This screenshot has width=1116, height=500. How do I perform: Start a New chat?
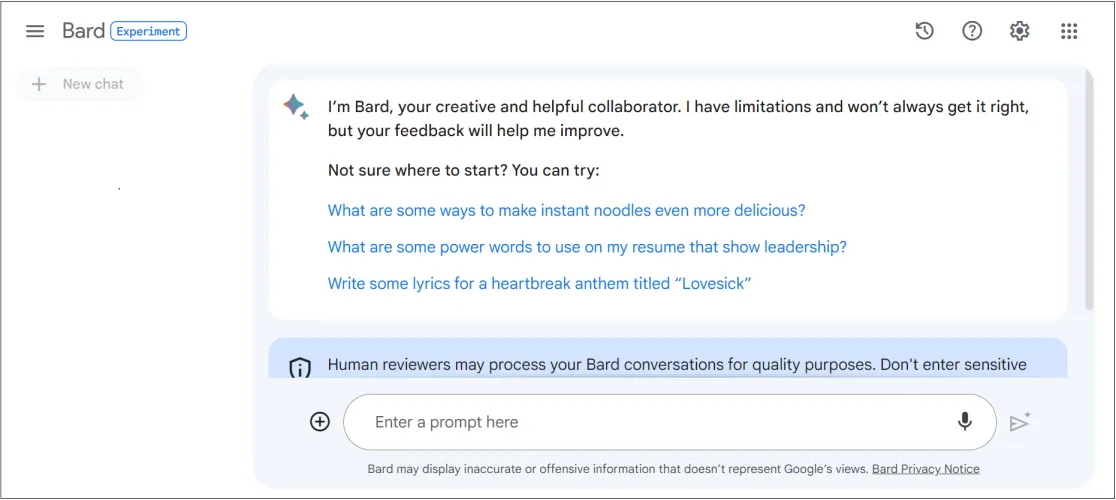click(x=79, y=84)
